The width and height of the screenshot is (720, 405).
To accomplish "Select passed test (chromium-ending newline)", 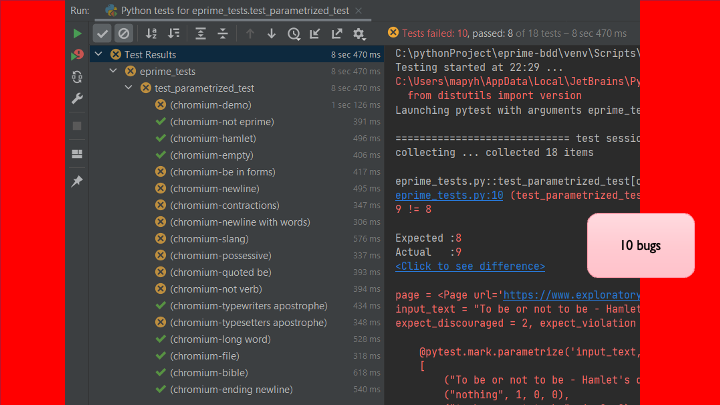I will pyautogui.click(x=231, y=389).
